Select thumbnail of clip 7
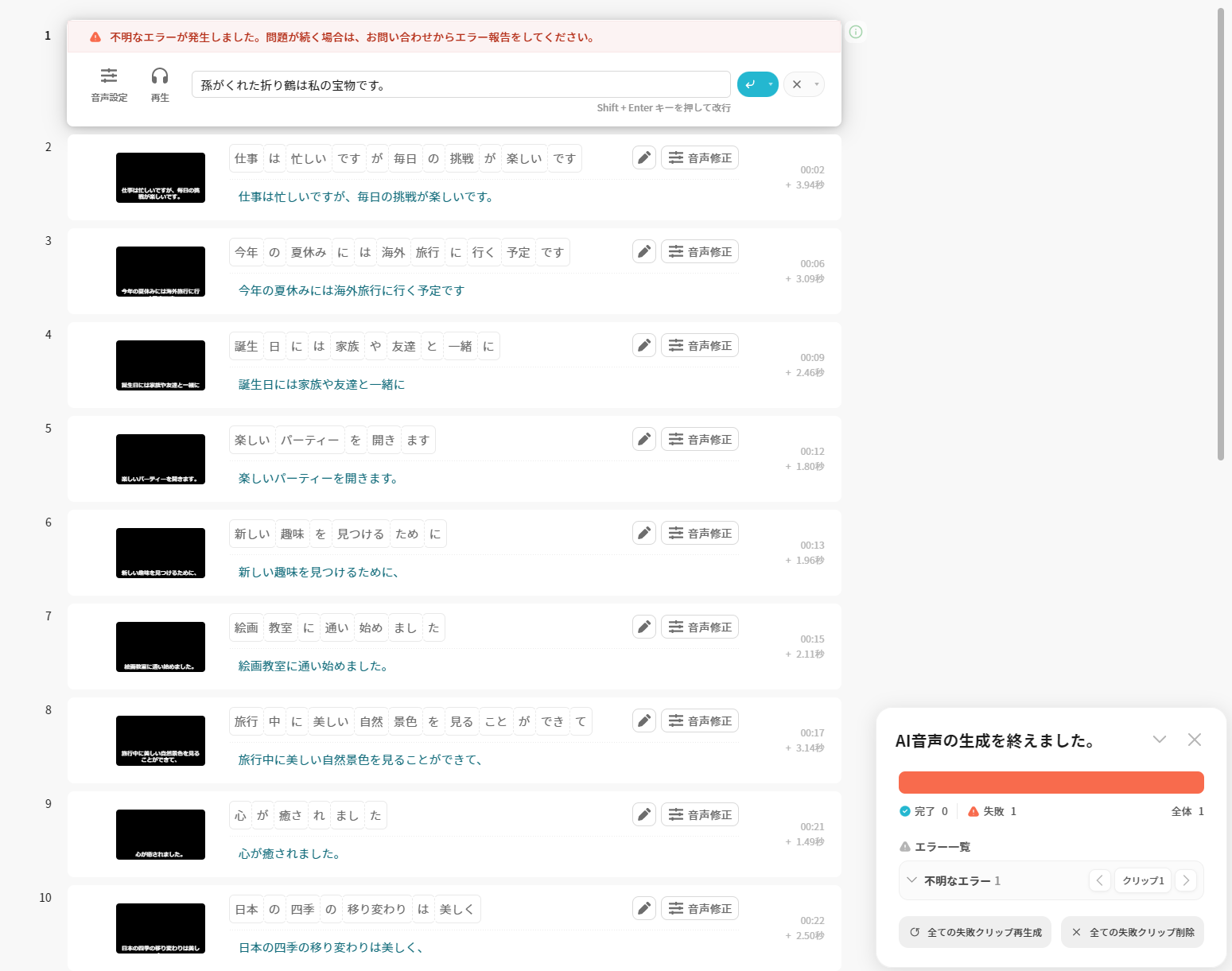Viewport: 1232px width, 971px height. pos(161,647)
